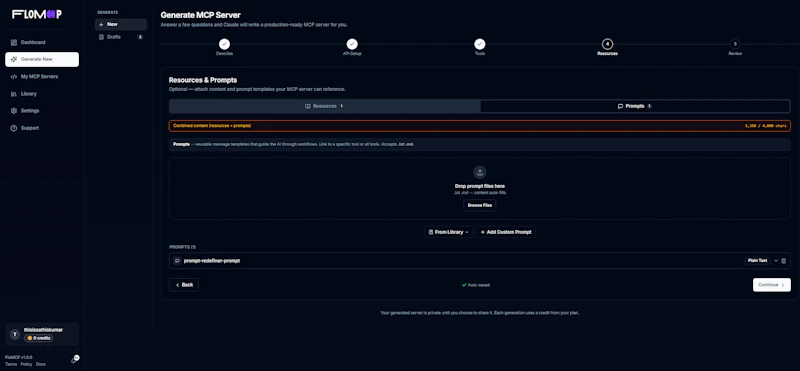This screenshot has height=371, width=800.
Task: Click the Library bars icon
Action: tap(14, 94)
